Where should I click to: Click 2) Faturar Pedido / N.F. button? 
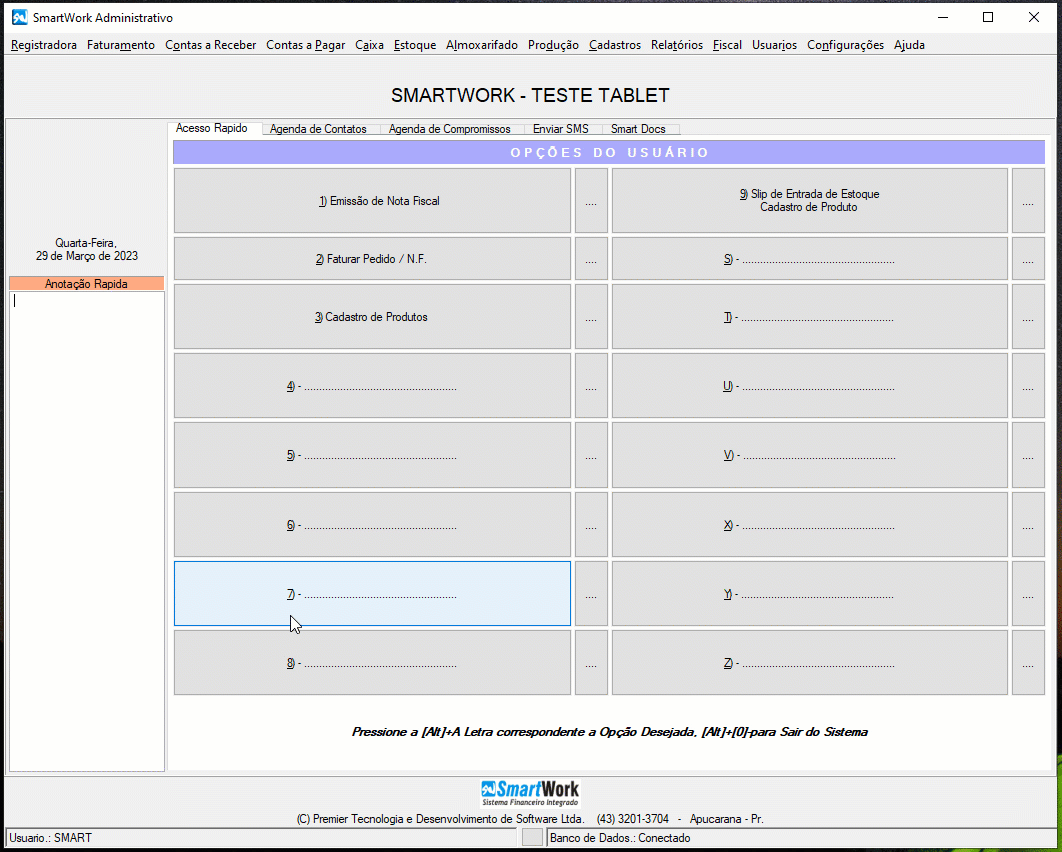coord(373,259)
